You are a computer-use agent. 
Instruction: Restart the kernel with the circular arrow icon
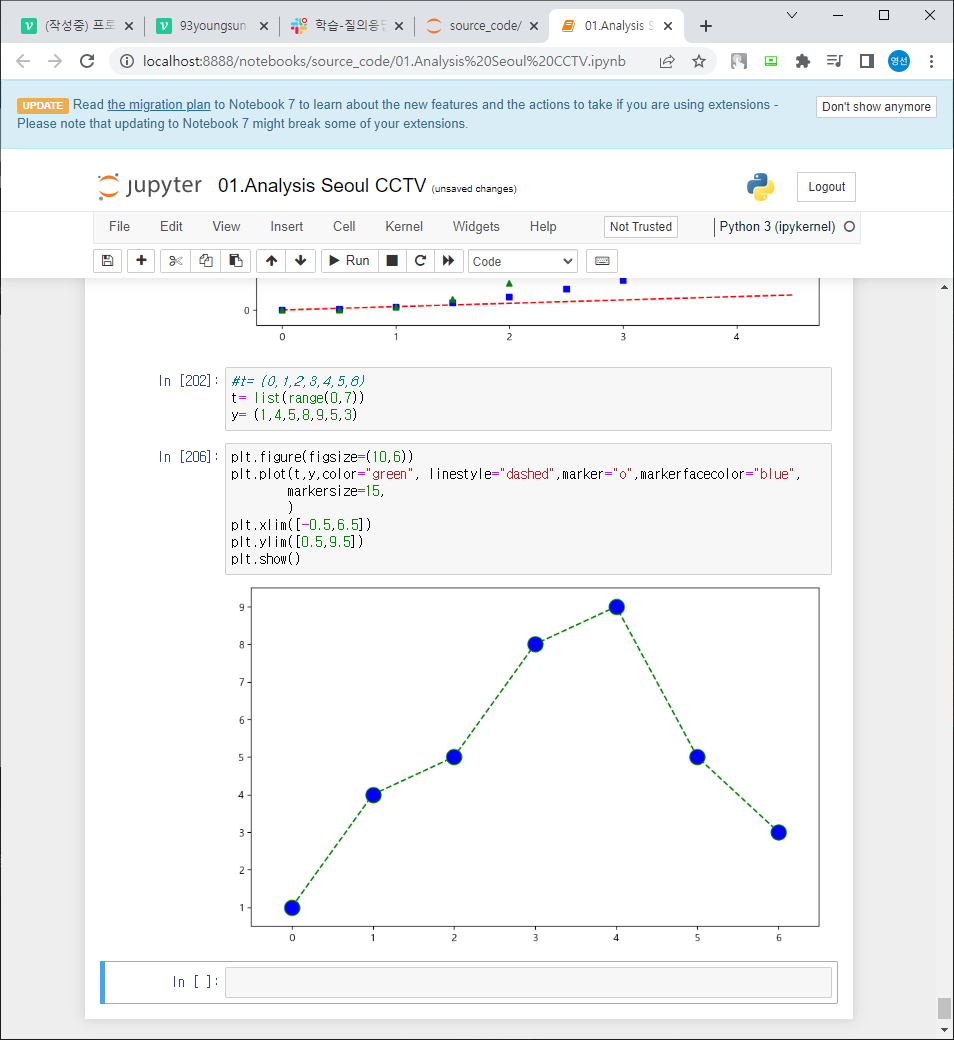420,261
